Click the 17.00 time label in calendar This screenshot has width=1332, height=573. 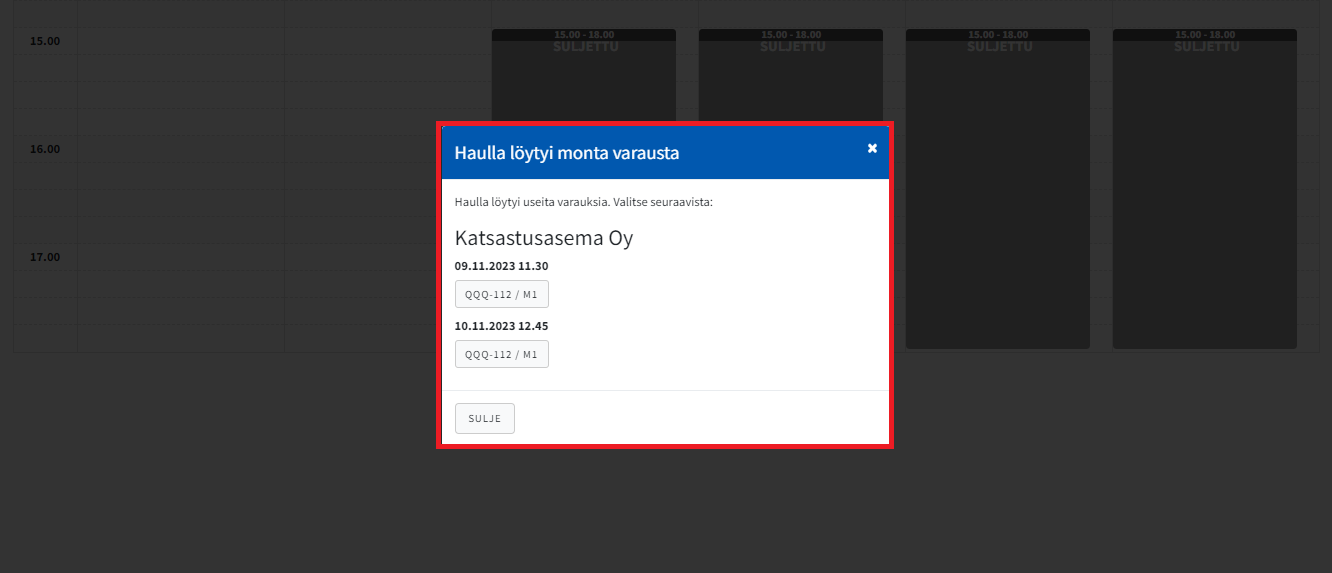point(45,257)
